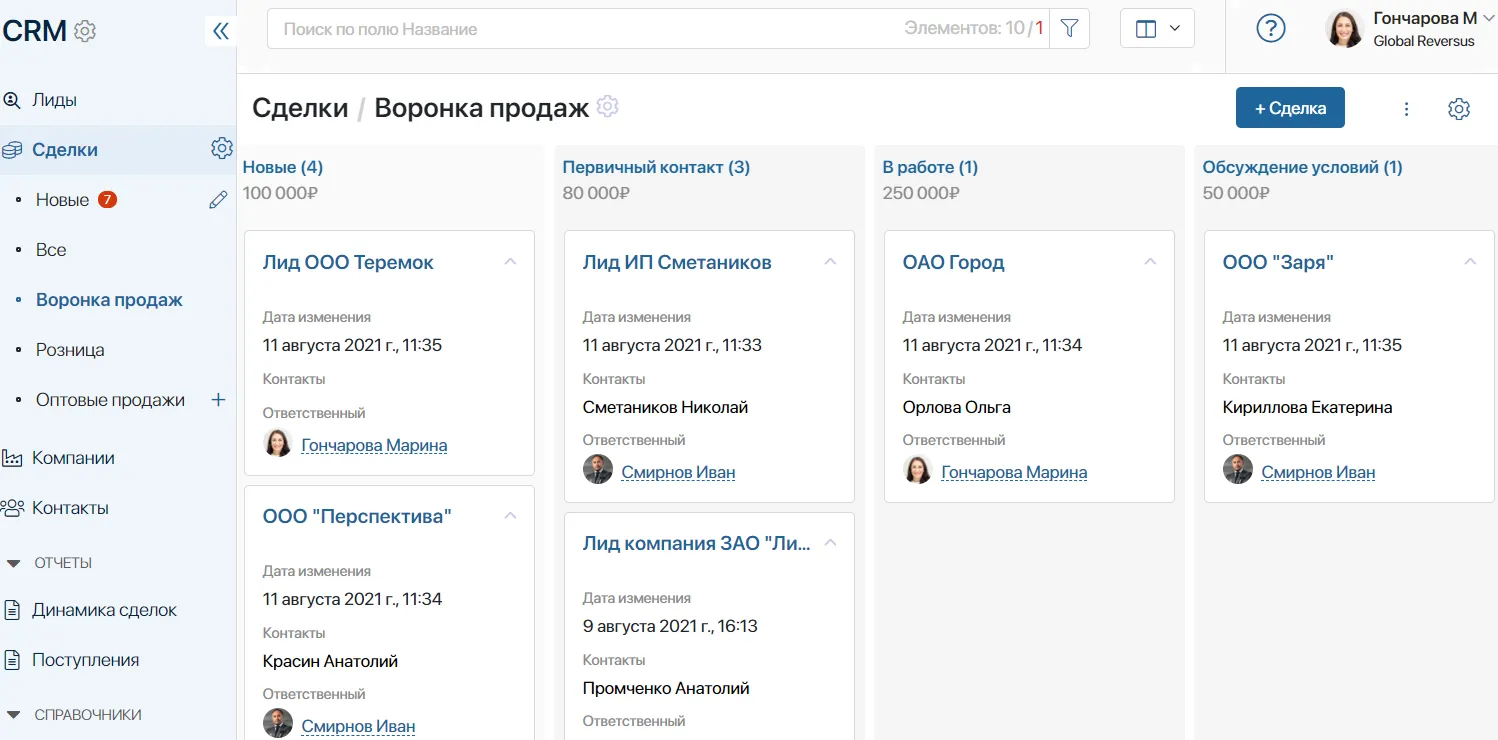Open the help question mark icon
This screenshot has width=1498, height=740.
pyautogui.click(x=1270, y=28)
